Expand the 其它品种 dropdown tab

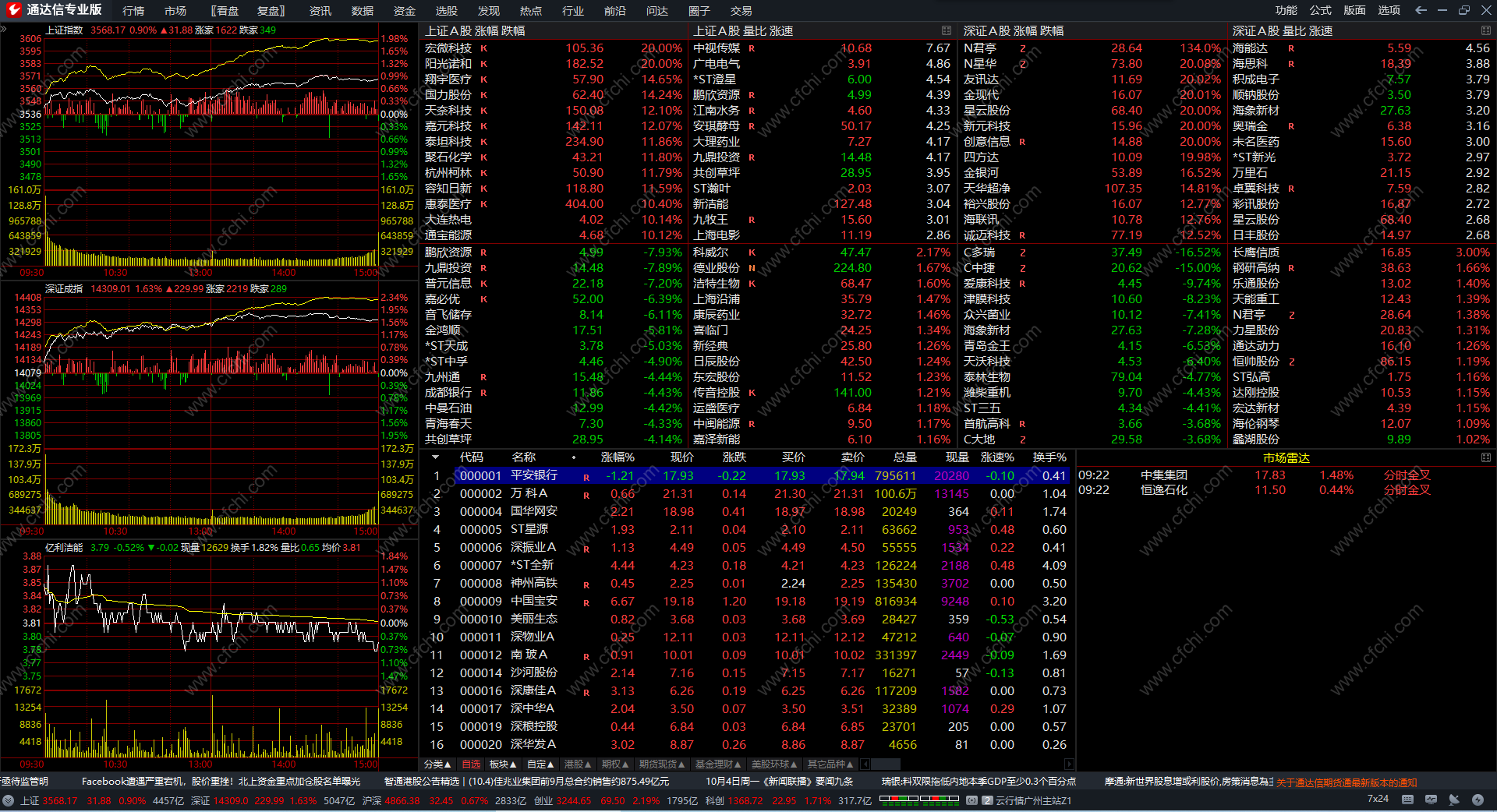[830, 764]
